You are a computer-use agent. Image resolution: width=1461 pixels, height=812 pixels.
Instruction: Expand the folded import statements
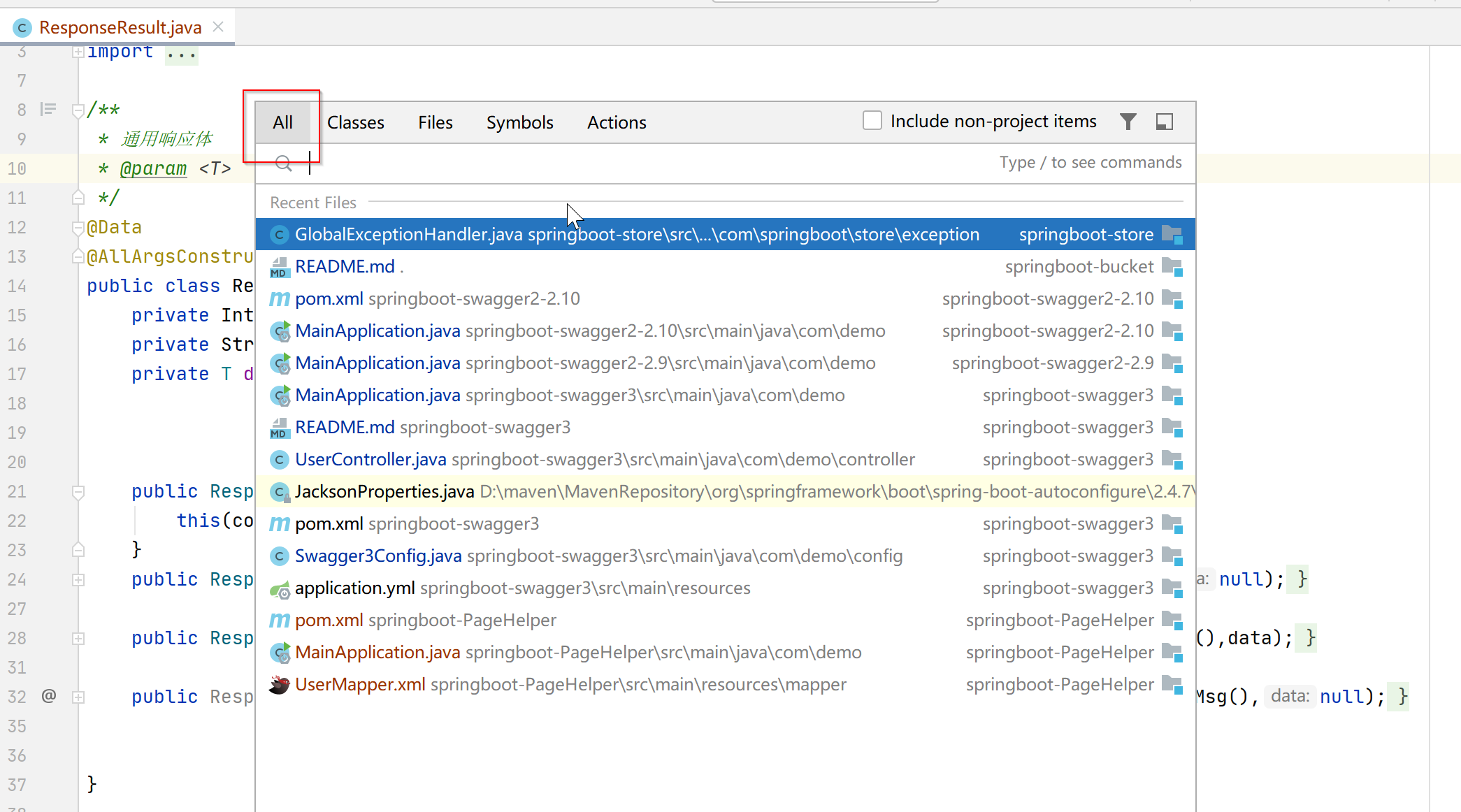[78, 52]
